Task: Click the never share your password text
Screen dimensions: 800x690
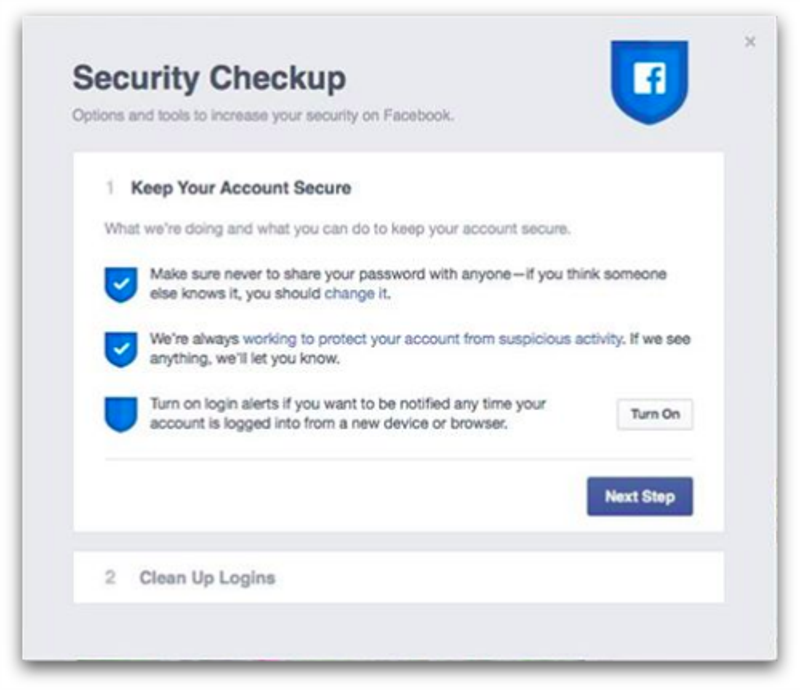Action: coord(408,284)
